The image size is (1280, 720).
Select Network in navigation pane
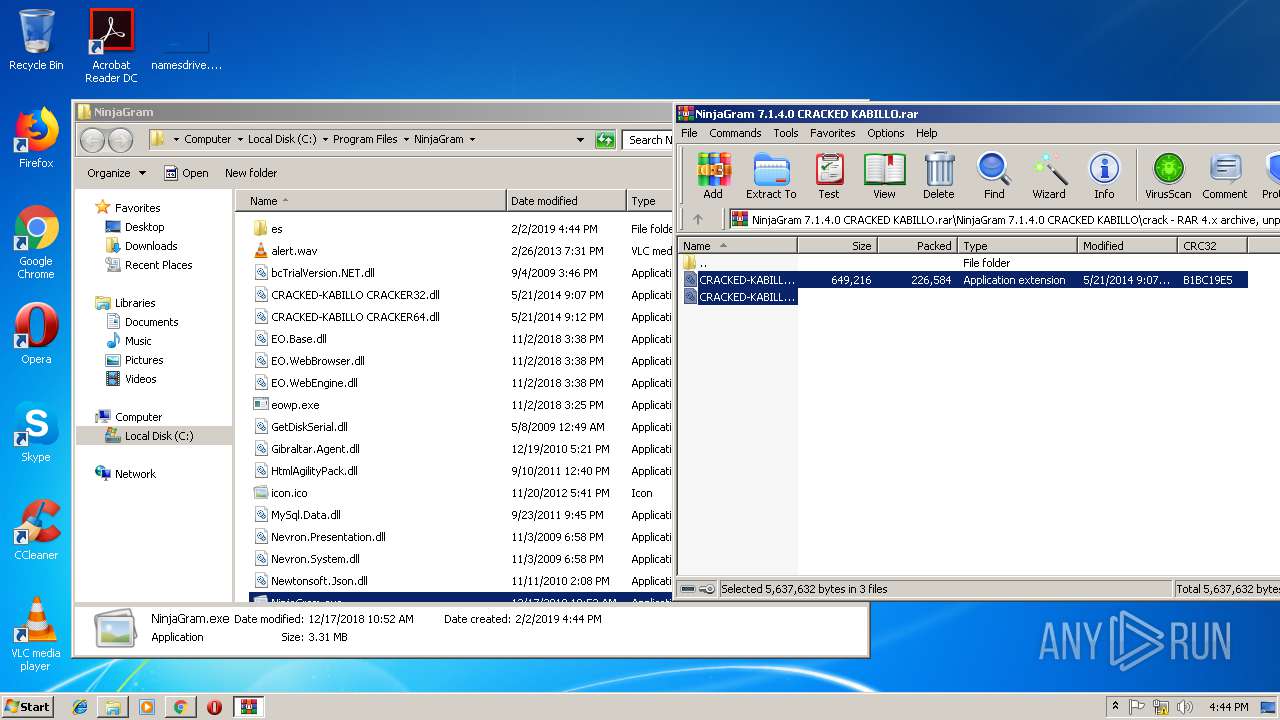coord(135,474)
